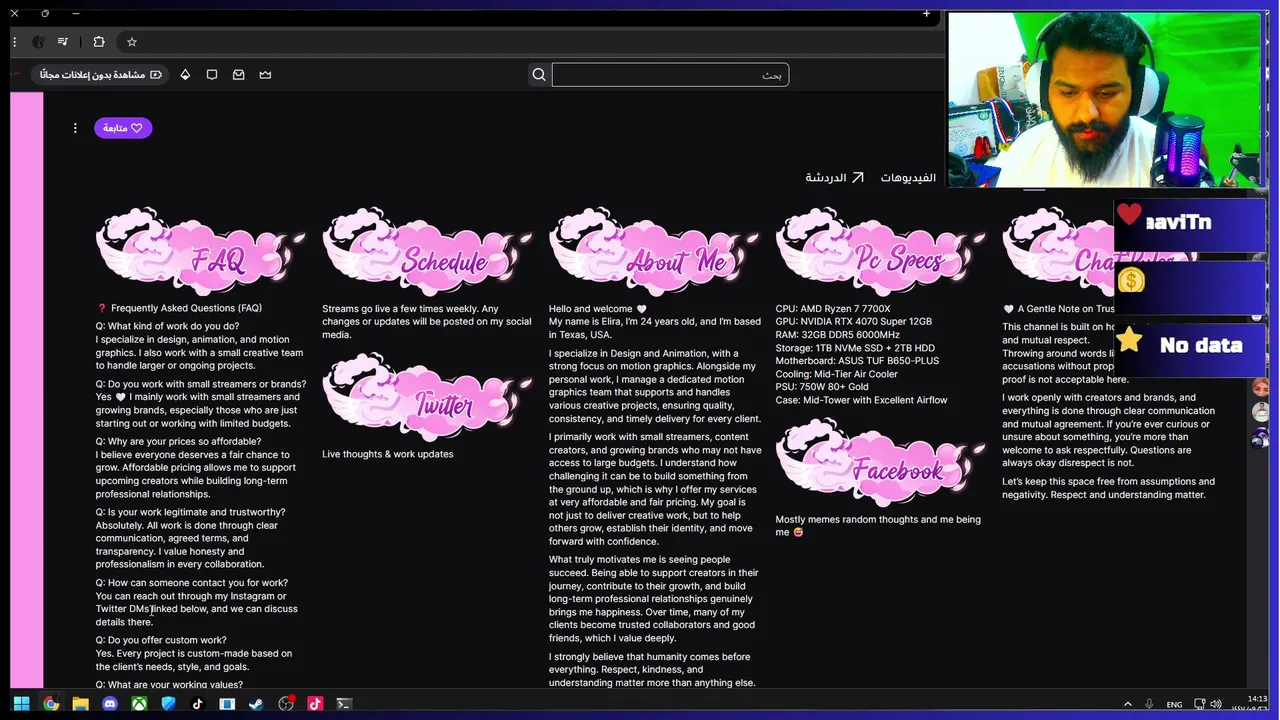Click the Pc Specs panel banner
This screenshot has height=720, width=1280.
880,252
